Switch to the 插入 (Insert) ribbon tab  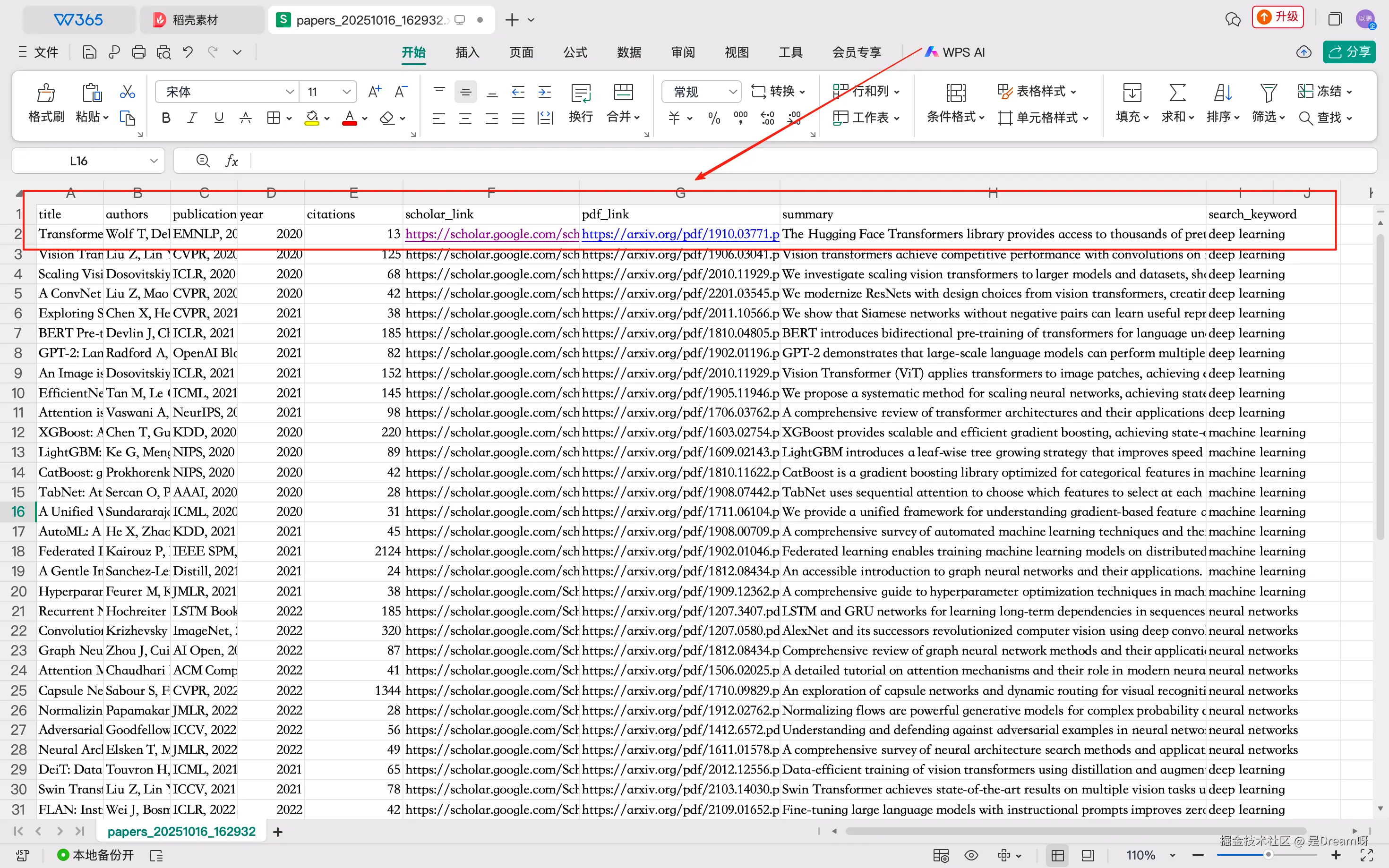coord(467,52)
